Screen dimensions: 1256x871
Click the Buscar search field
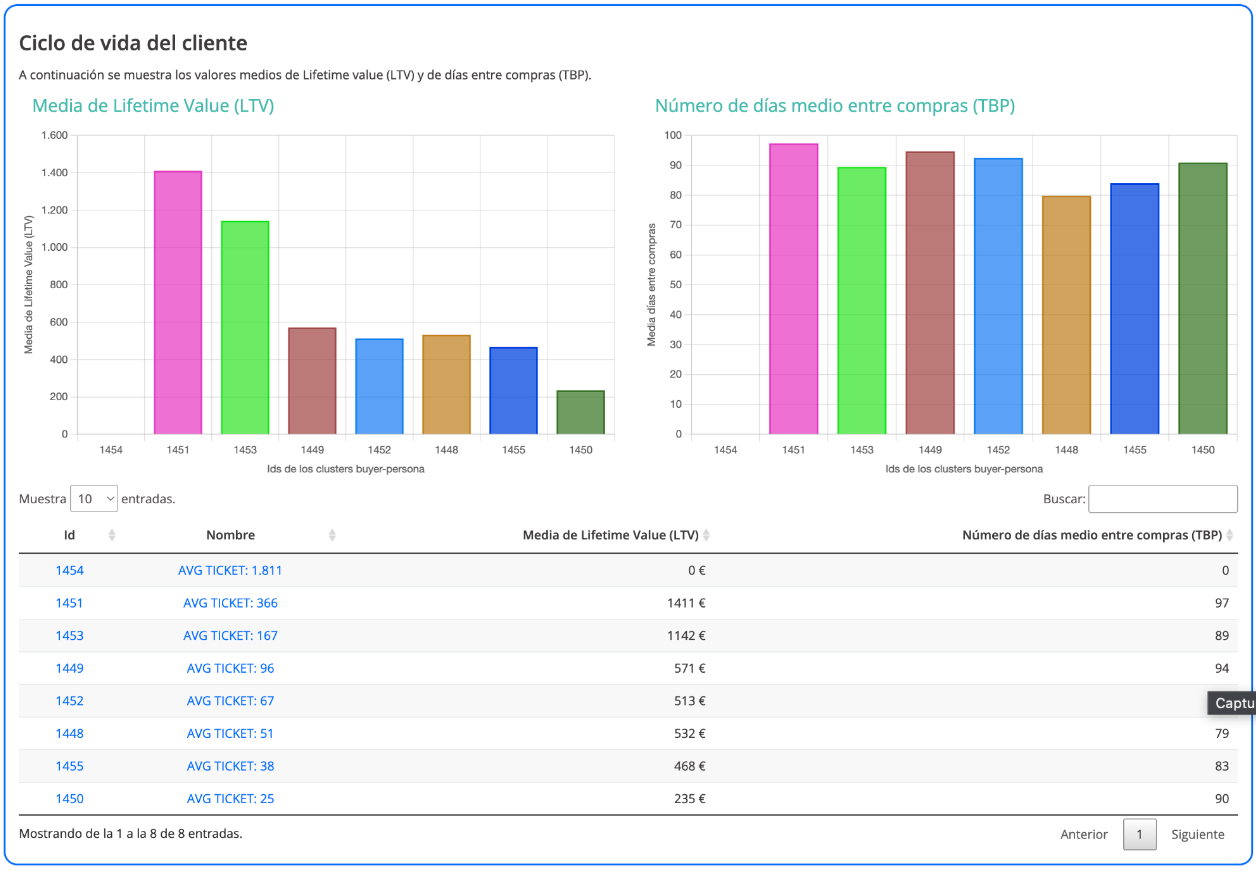pyautogui.click(x=1162, y=499)
